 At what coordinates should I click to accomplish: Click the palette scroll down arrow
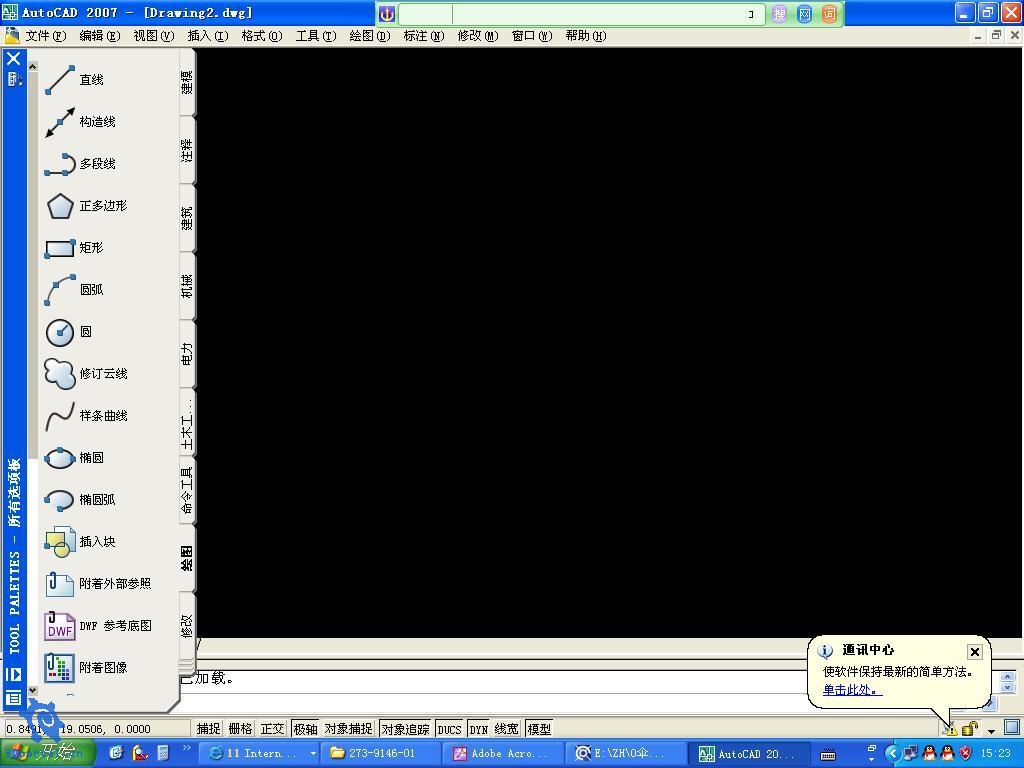coord(33,690)
